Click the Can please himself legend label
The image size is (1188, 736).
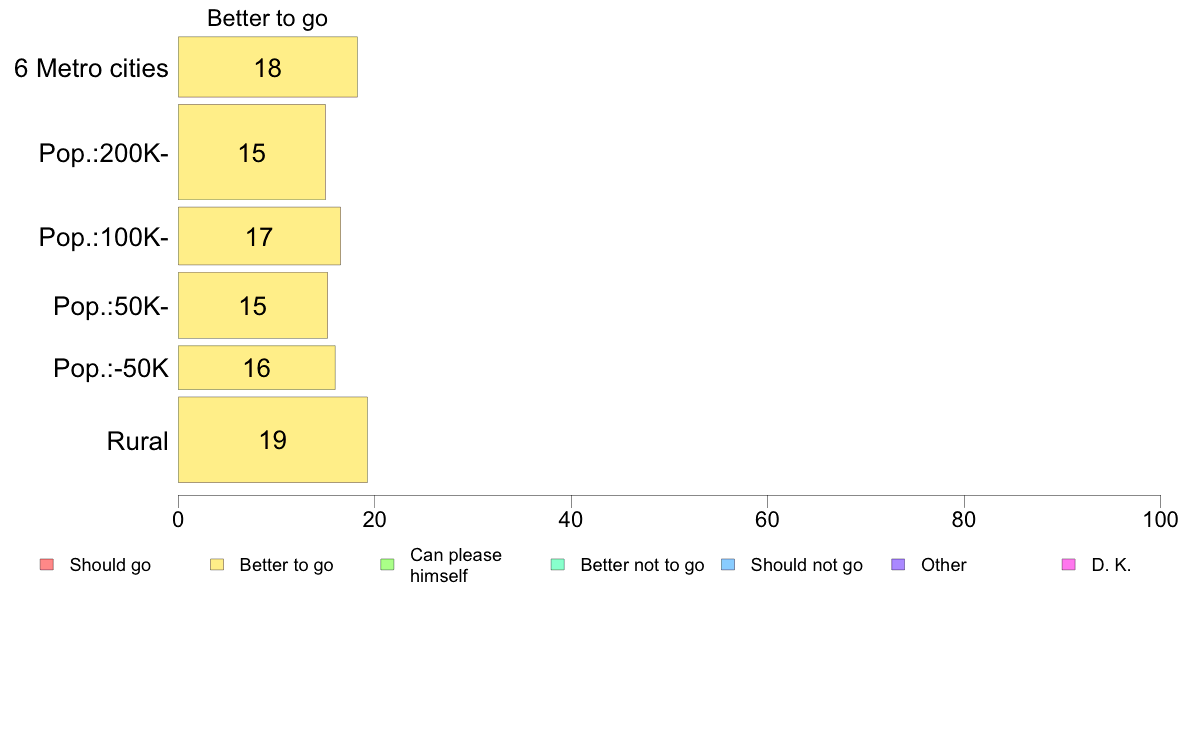pos(455,565)
